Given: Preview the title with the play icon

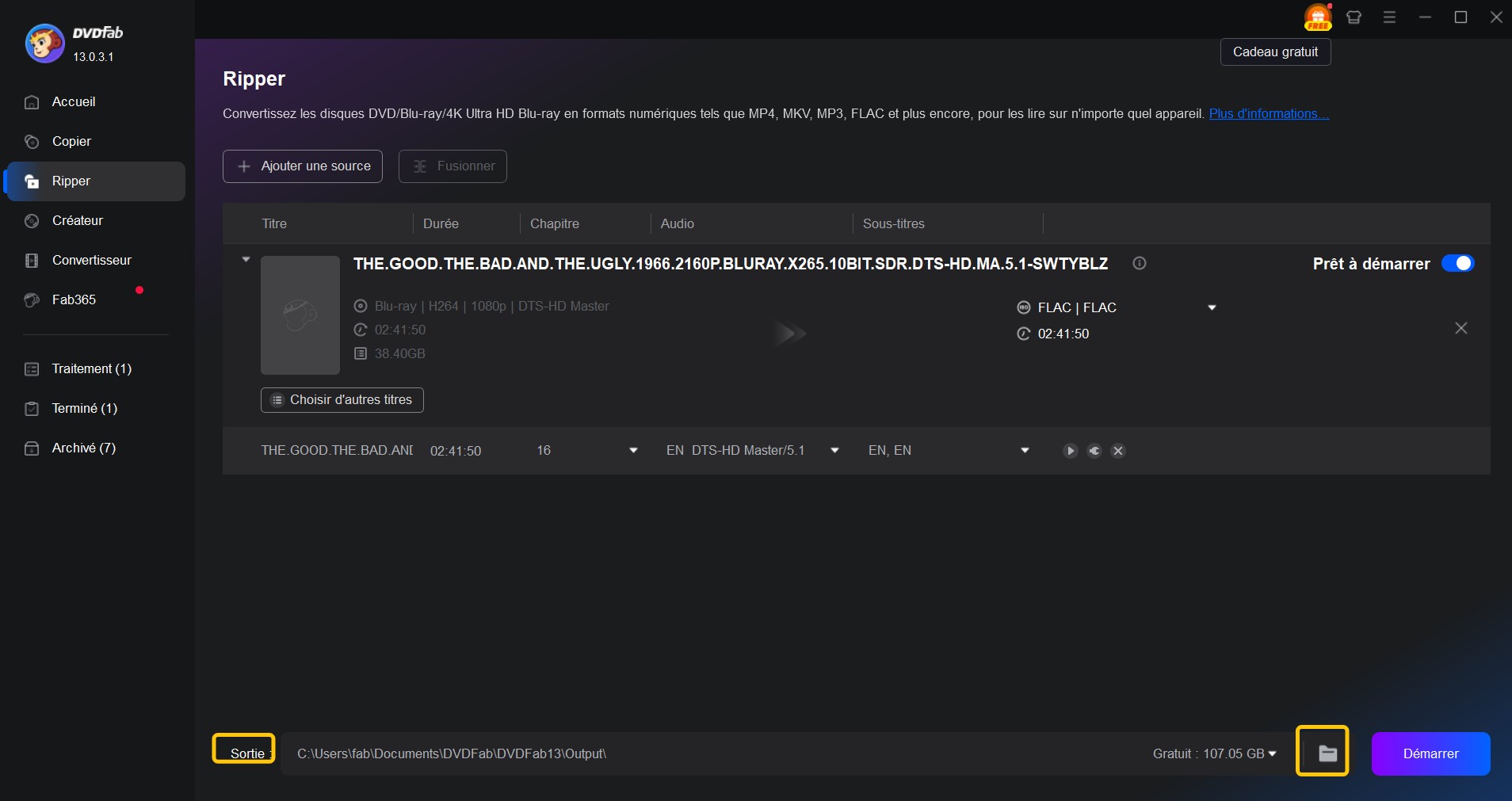Looking at the screenshot, I should (x=1071, y=451).
